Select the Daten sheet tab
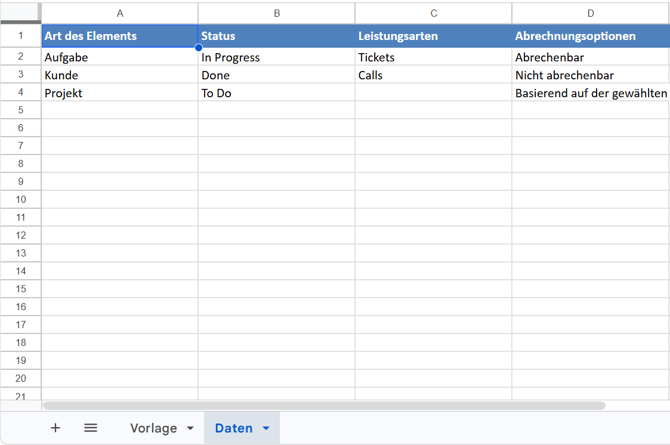The height and width of the screenshot is (445, 670). (x=234, y=428)
